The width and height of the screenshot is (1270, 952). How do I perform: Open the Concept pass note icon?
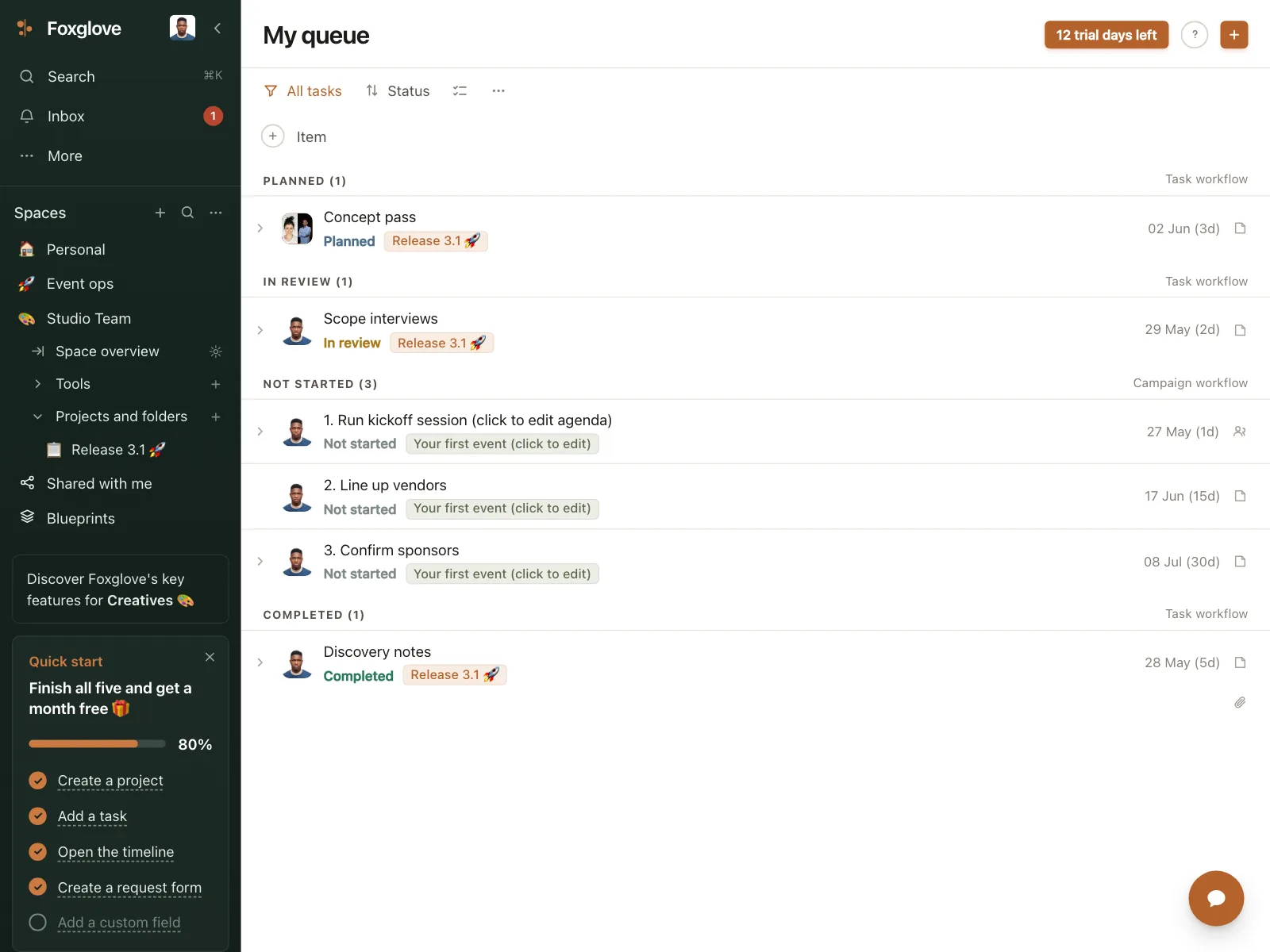point(1241,228)
